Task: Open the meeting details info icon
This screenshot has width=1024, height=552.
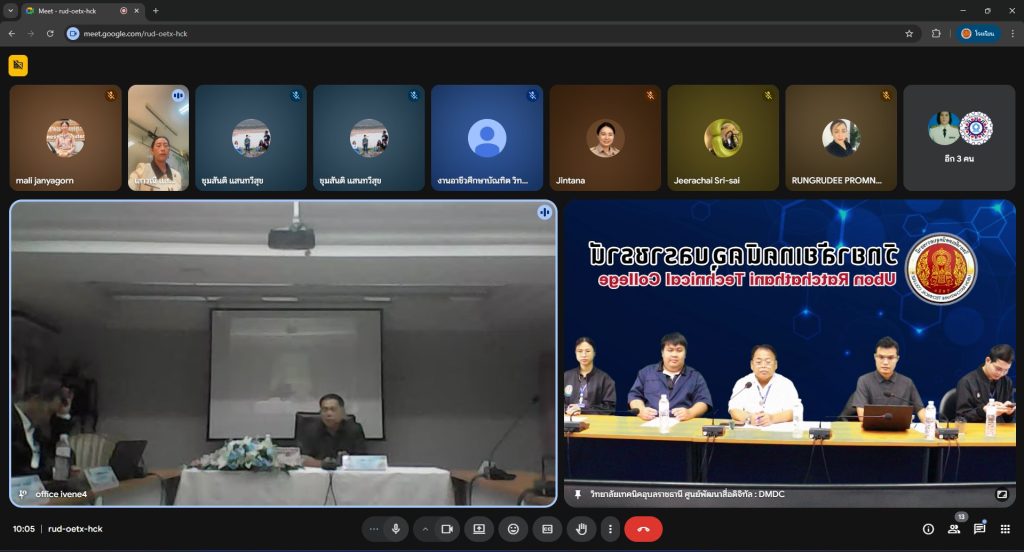Action: click(928, 529)
